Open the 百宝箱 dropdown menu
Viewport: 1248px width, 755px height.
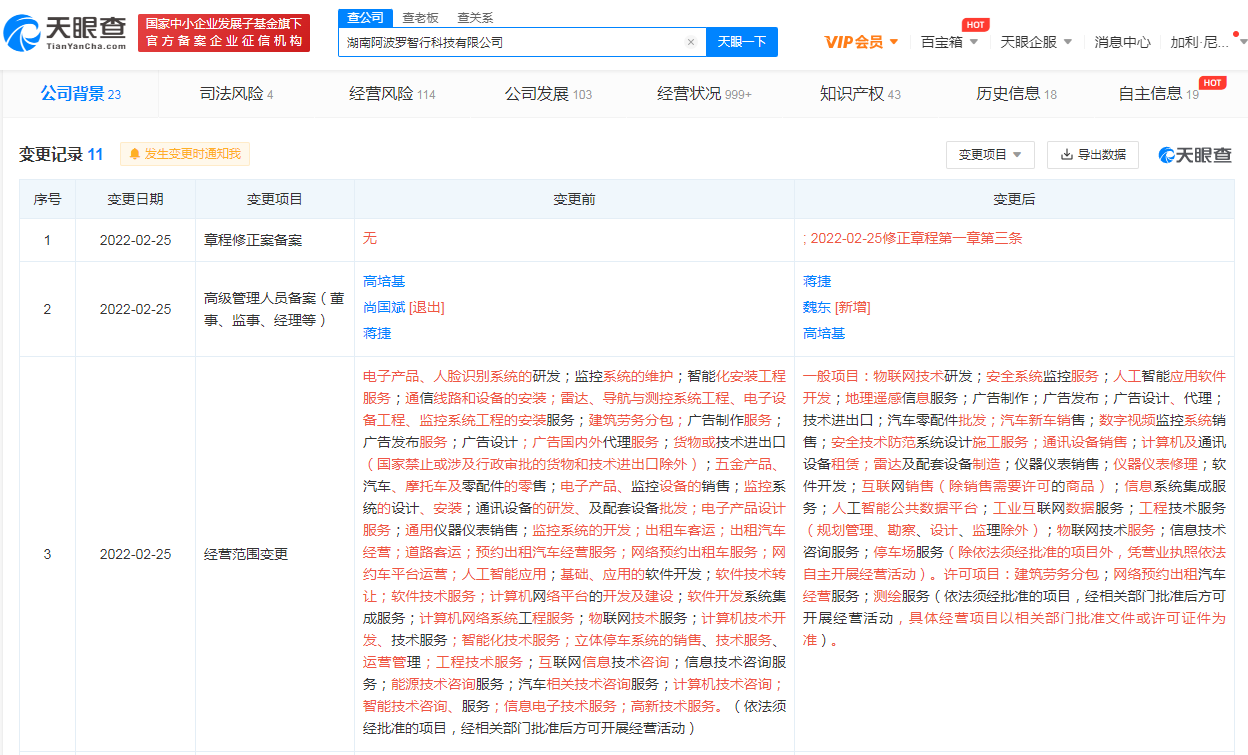pyautogui.click(x=949, y=42)
